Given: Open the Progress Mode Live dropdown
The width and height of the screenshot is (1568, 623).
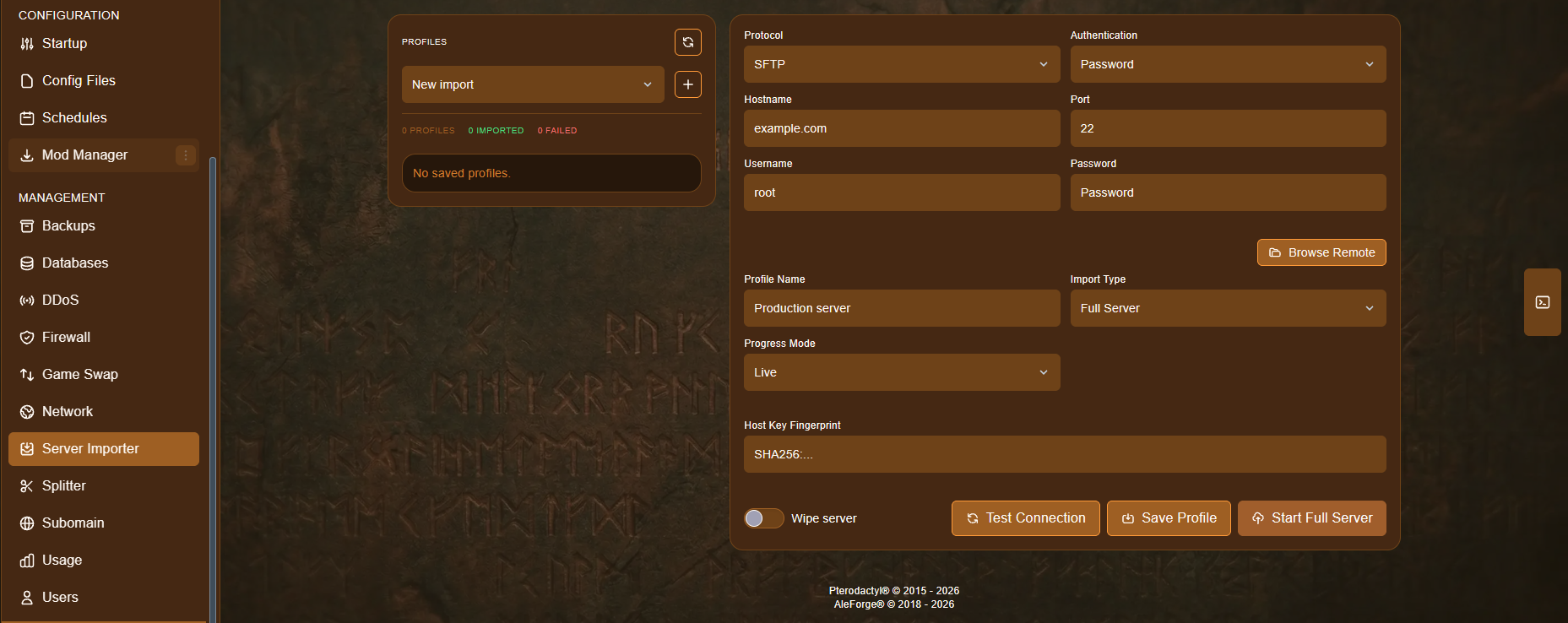Looking at the screenshot, I should [902, 372].
